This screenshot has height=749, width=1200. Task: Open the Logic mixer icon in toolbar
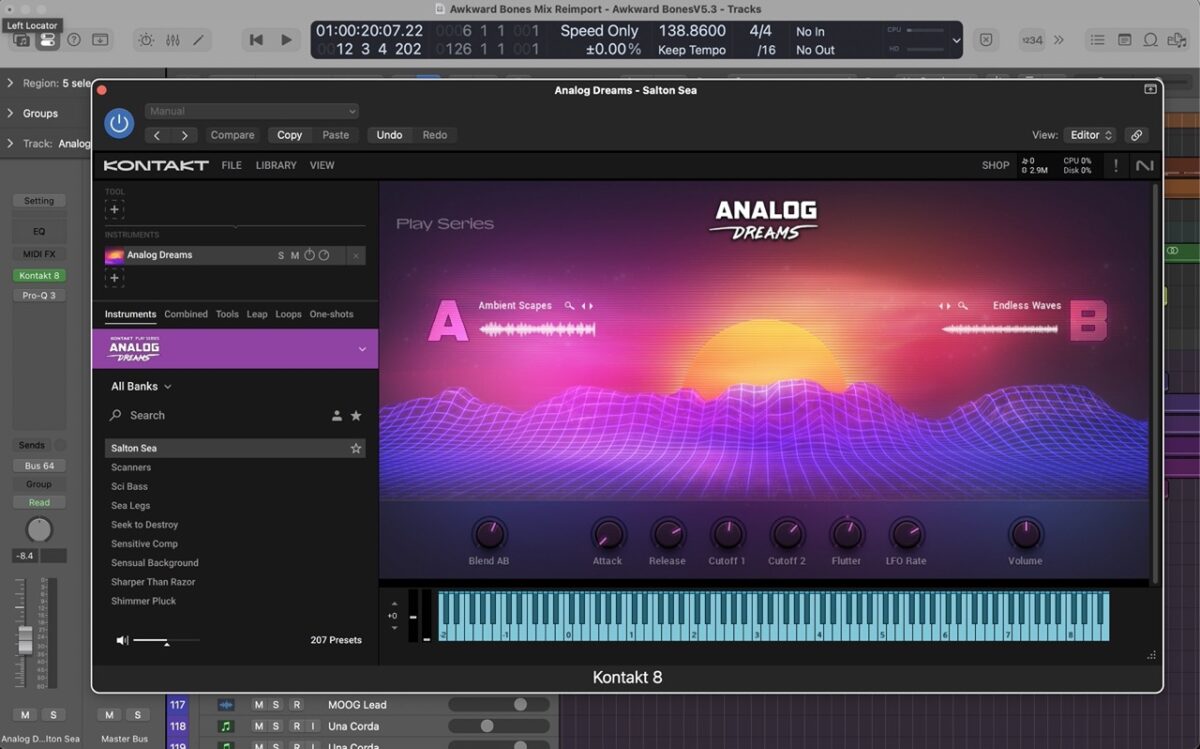coord(172,40)
